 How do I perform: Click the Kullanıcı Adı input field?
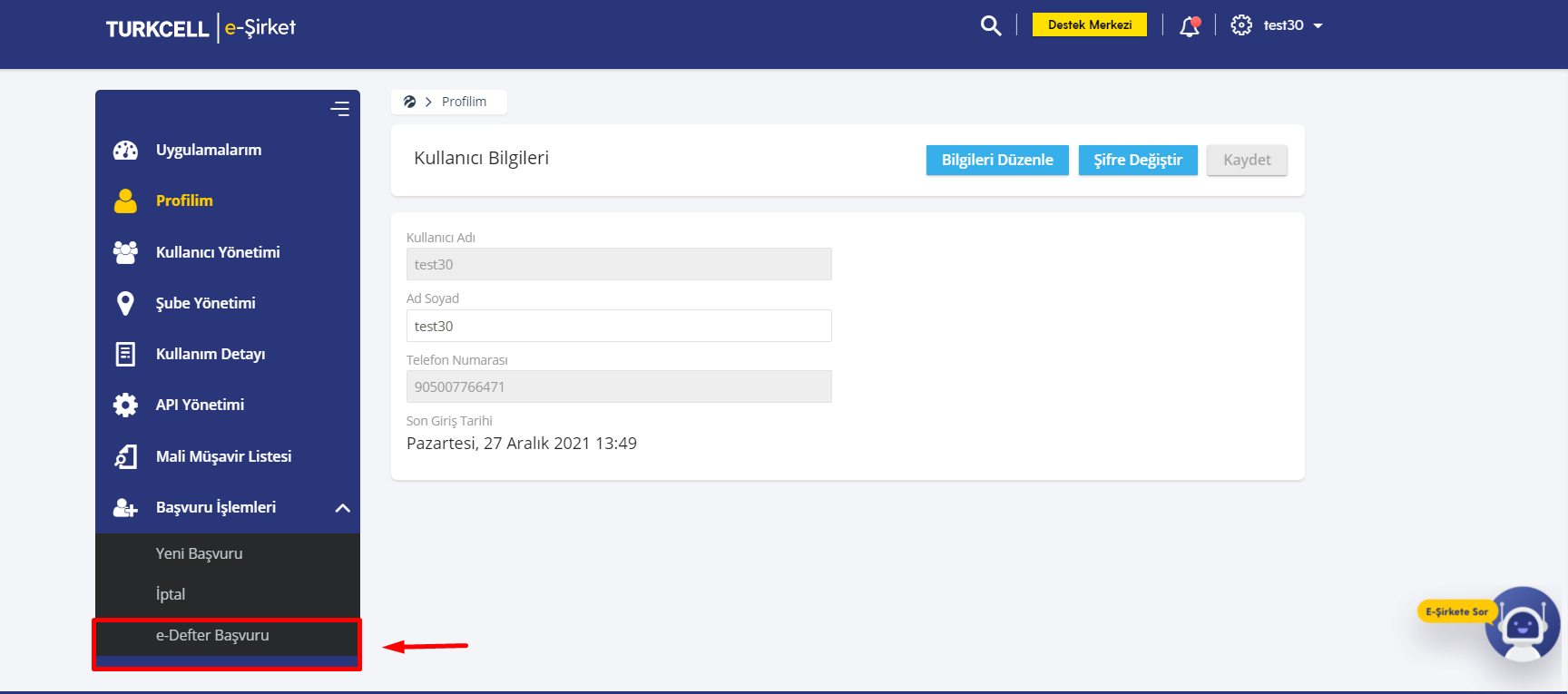tap(619, 264)
